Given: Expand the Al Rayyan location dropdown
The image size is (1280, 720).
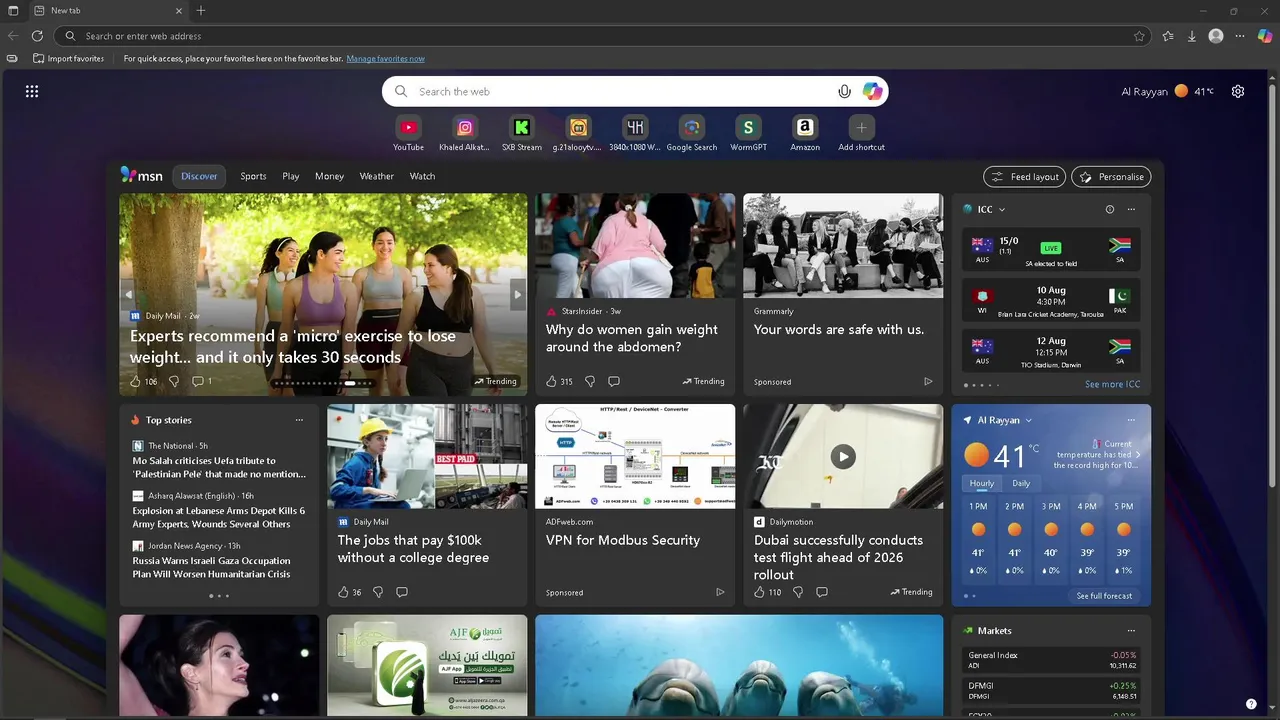Looking at the screenshot, I should tap(1028, 420).
